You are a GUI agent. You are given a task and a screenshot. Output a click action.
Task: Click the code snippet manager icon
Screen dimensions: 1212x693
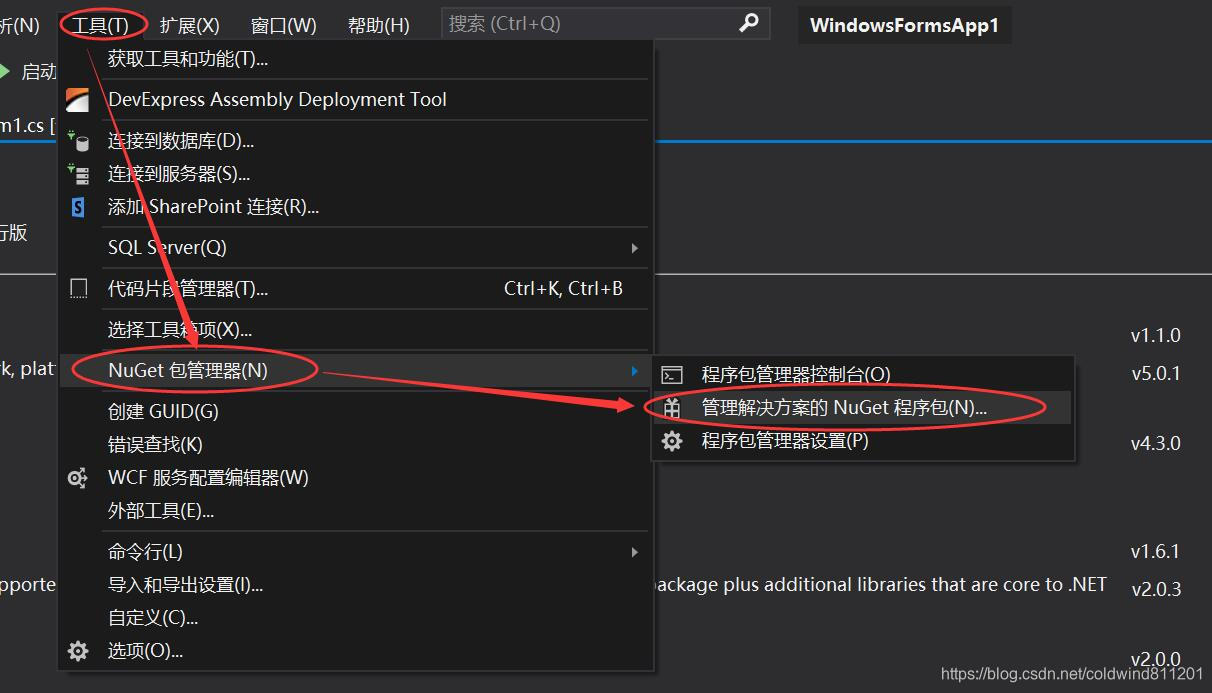[x=78, y=289]
